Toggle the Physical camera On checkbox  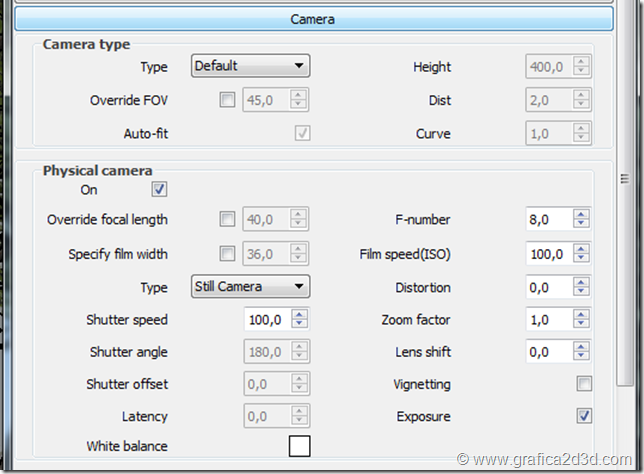coord(159,188)
